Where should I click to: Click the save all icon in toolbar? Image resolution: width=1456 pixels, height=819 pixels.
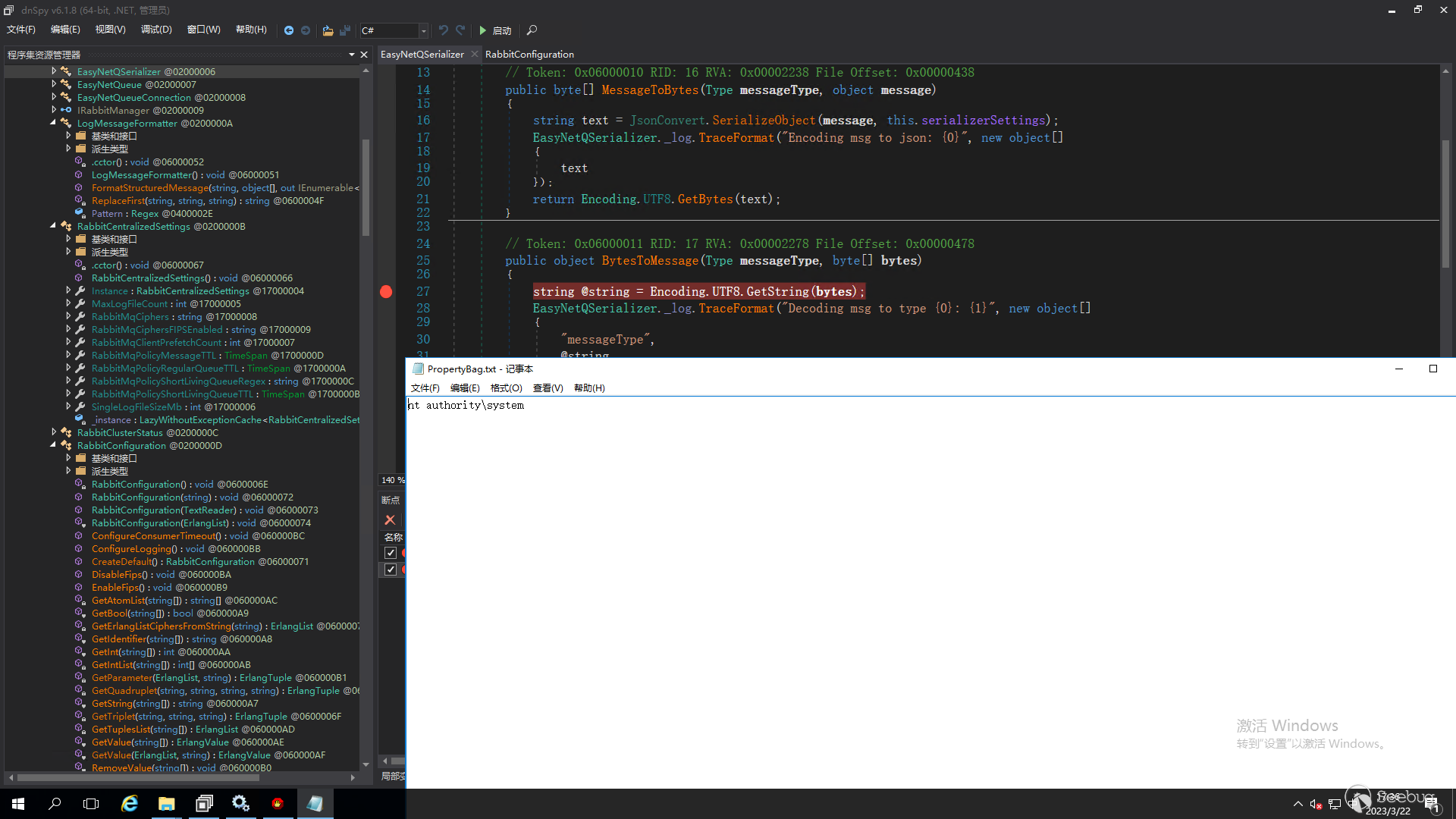[x=345, y=30]
